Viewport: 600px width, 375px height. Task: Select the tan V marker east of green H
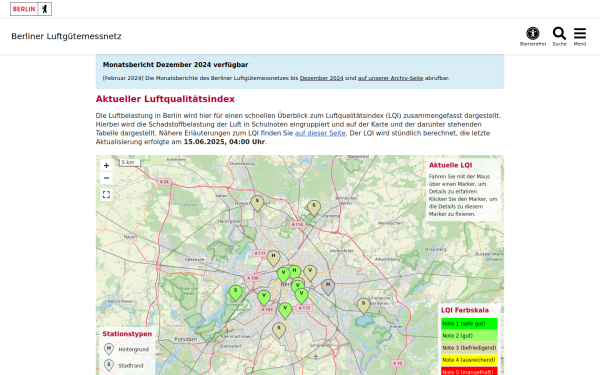310,273
